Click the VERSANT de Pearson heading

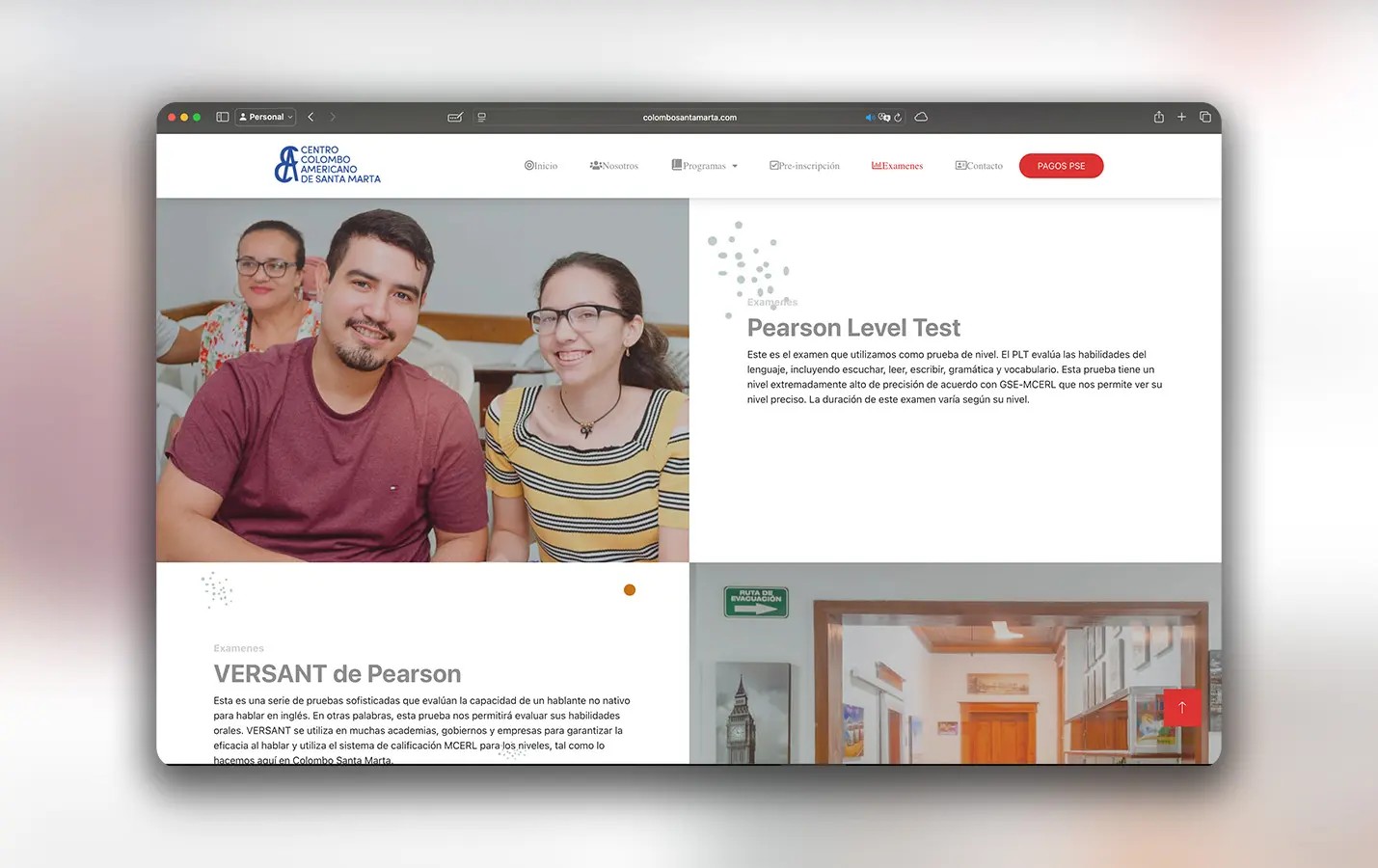338,673
